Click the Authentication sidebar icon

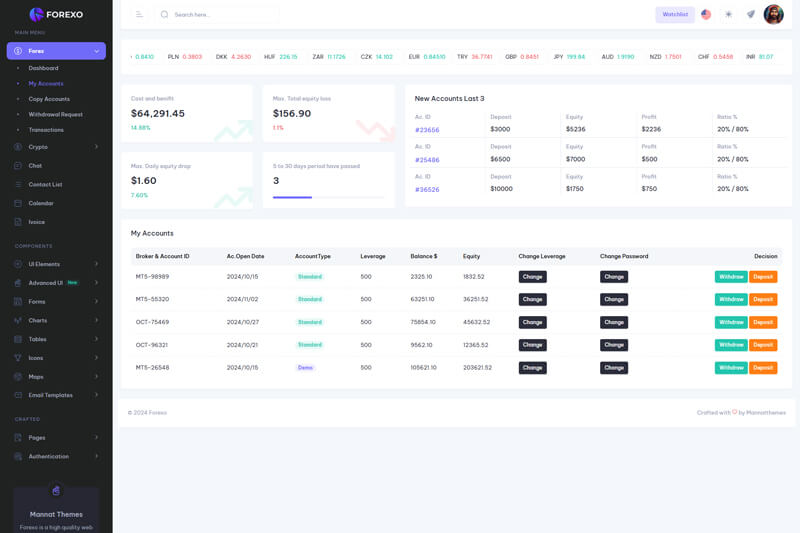(18, 456)
